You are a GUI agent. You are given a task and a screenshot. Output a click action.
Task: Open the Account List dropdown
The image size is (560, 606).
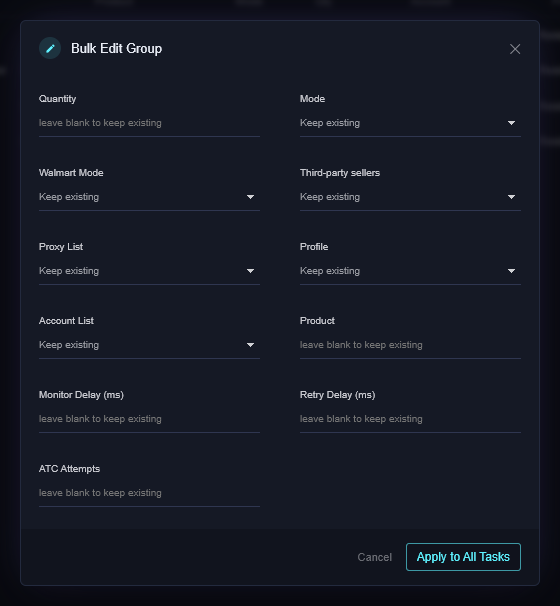pos(149,345)
